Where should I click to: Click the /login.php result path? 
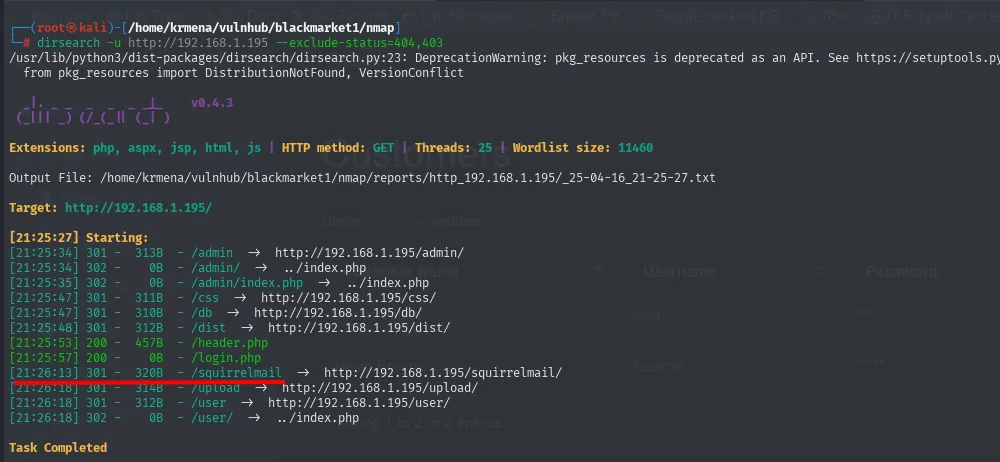coord(226,358)
